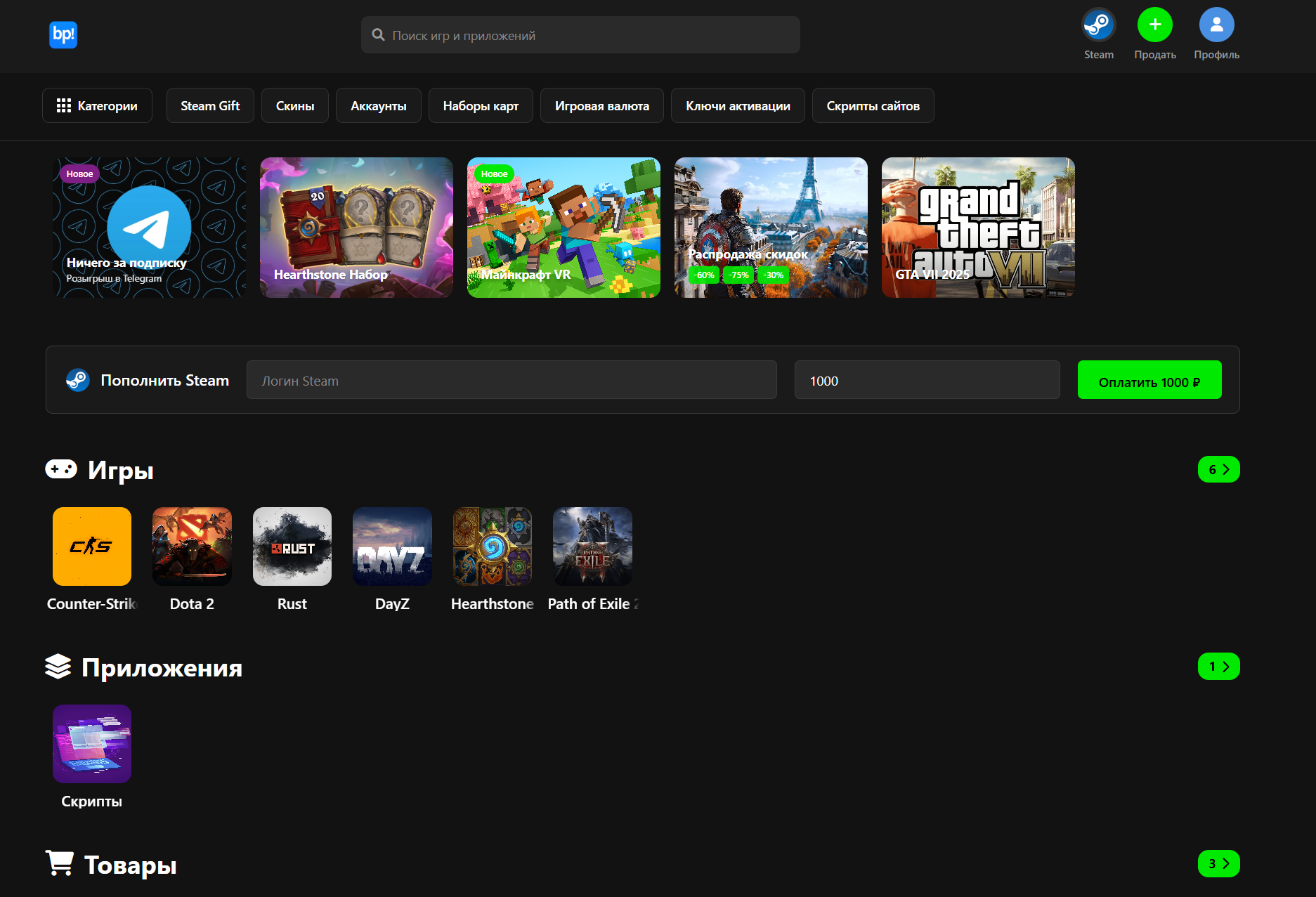Image resolution: width=1316 pixels, height=897 pixels.
Task: Select the Игровая валюта category tab
Action: [601, 106]
